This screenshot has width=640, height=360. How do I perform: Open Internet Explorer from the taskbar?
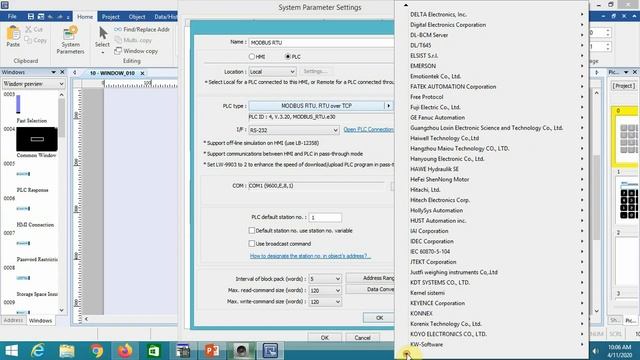(x=38, y=351)
